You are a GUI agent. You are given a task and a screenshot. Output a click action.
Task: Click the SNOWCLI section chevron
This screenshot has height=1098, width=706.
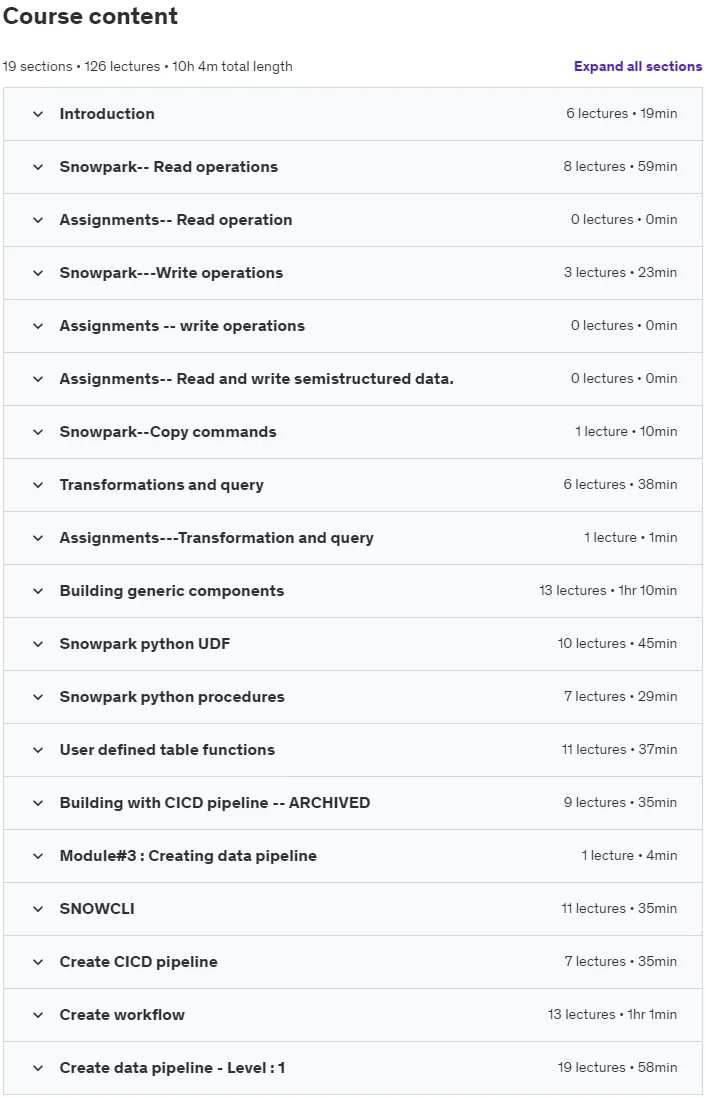click(x=38, y=910)
